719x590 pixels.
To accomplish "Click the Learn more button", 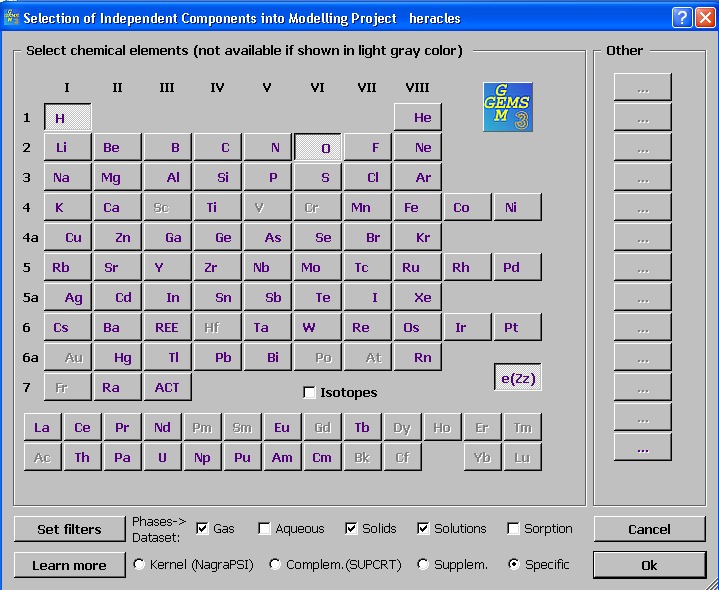I will [x=69, y=565].
